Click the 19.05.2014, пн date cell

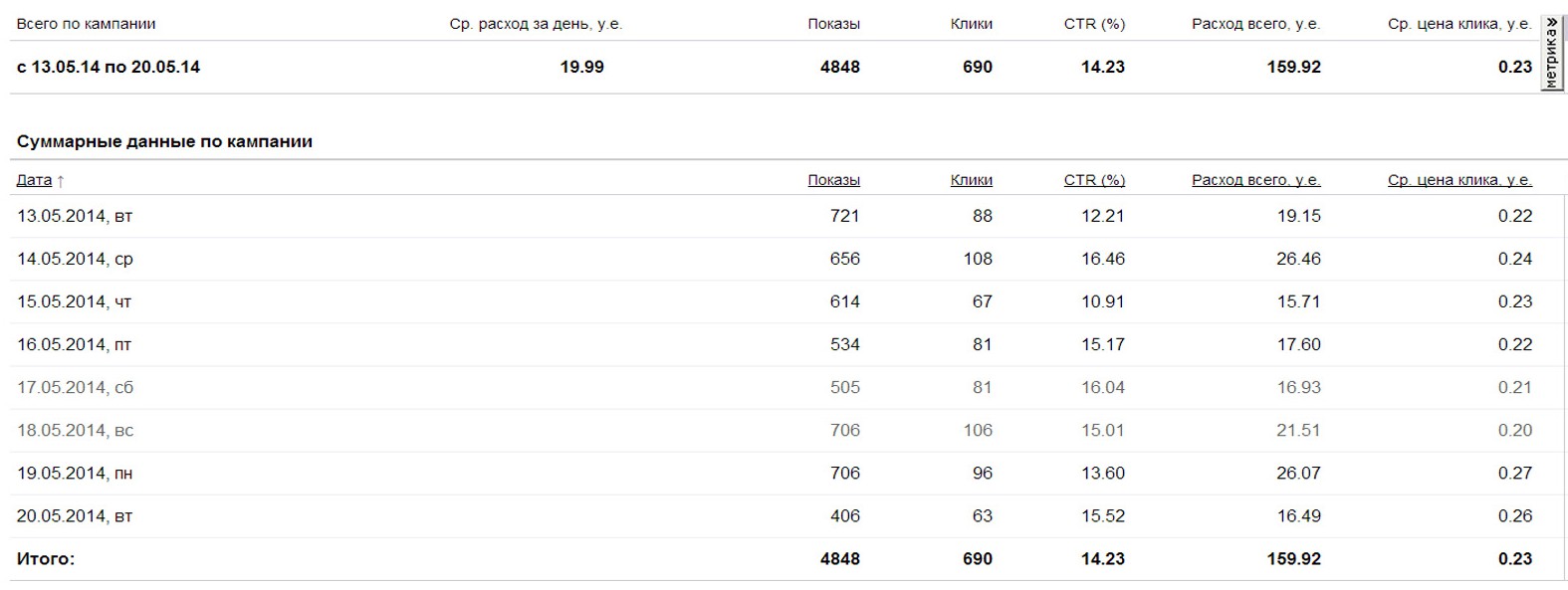tap(75, 473)
